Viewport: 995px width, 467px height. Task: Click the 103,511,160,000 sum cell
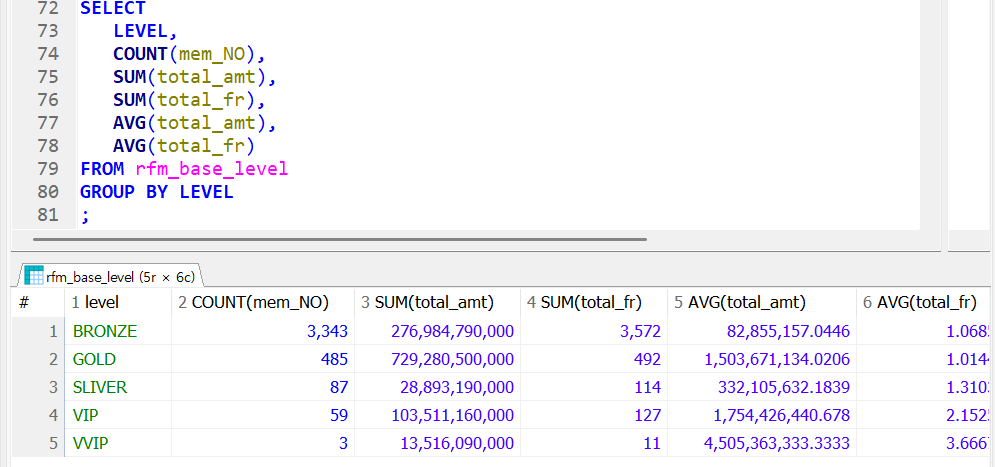coord(437,415)
